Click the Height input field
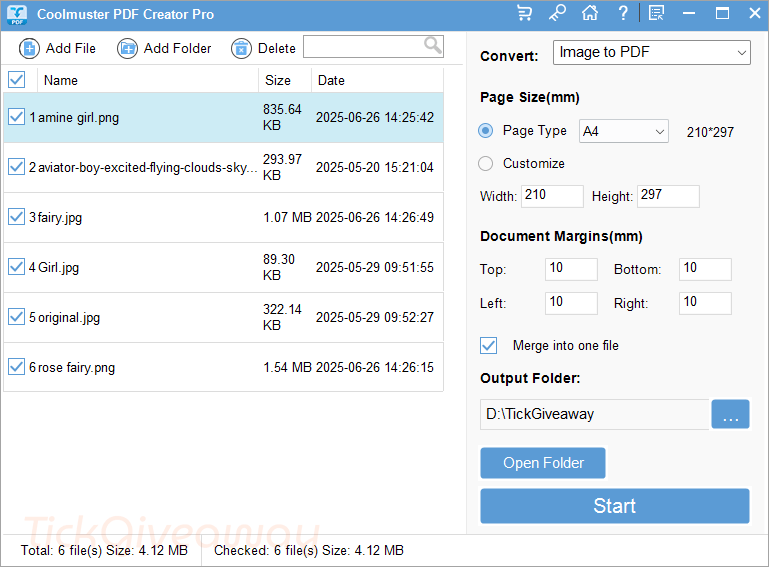769x567 pixels. point(668,196)
